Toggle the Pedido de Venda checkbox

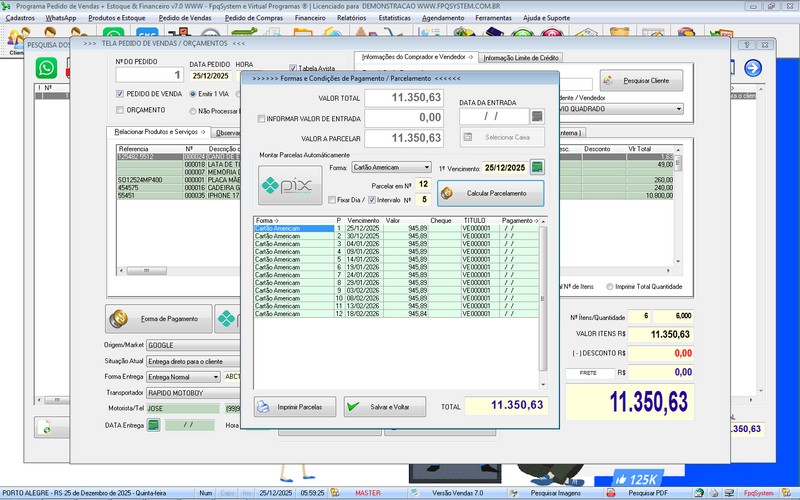[x=120, y=94]
